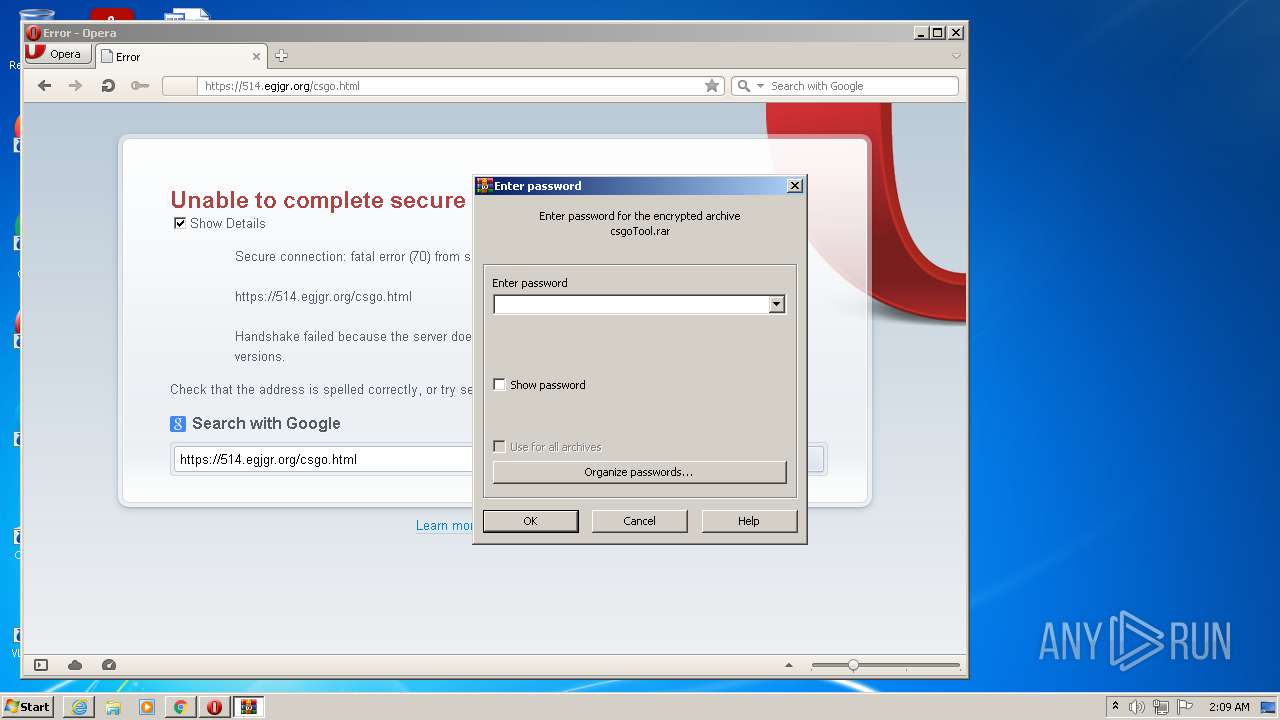The width and height of the screenshot is (1280, 720).
Task: Click the Learn more link
Action: [x=445, y=526]
